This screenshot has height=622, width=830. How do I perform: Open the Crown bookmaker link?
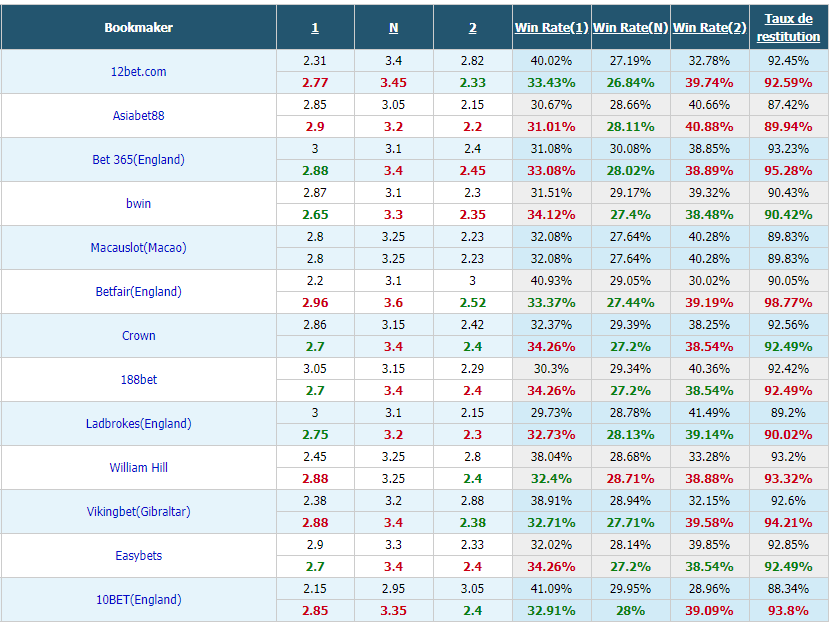click(139, 336)
